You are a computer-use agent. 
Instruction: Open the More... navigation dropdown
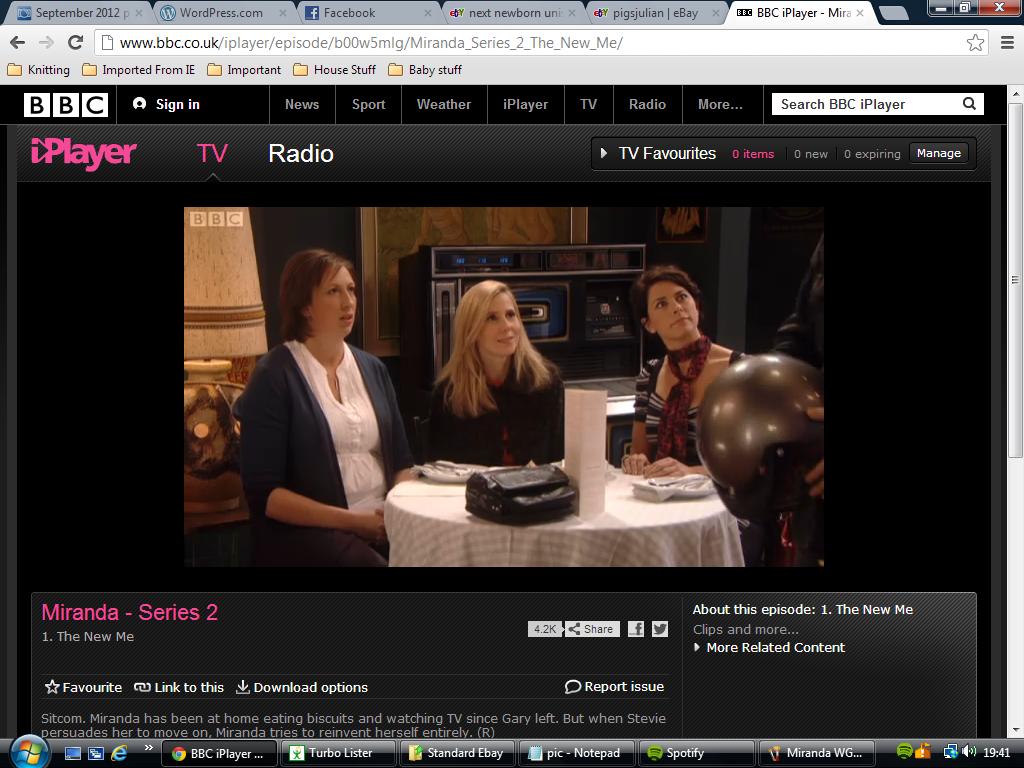720,104
